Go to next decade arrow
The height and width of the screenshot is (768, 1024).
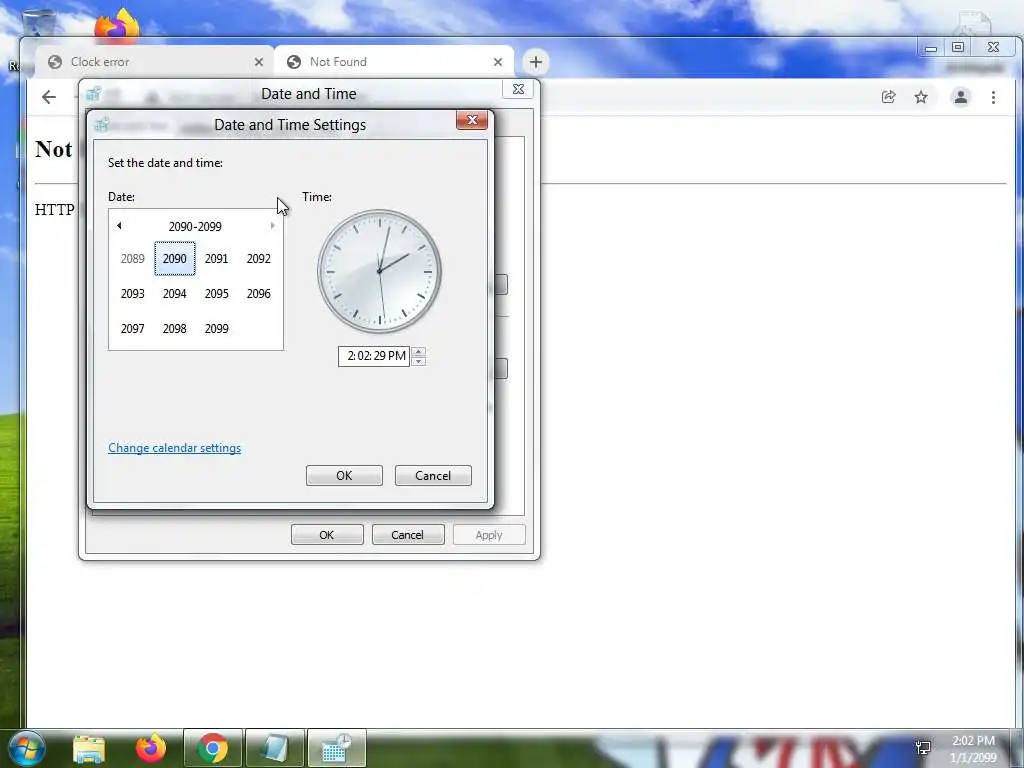(272, 226)
